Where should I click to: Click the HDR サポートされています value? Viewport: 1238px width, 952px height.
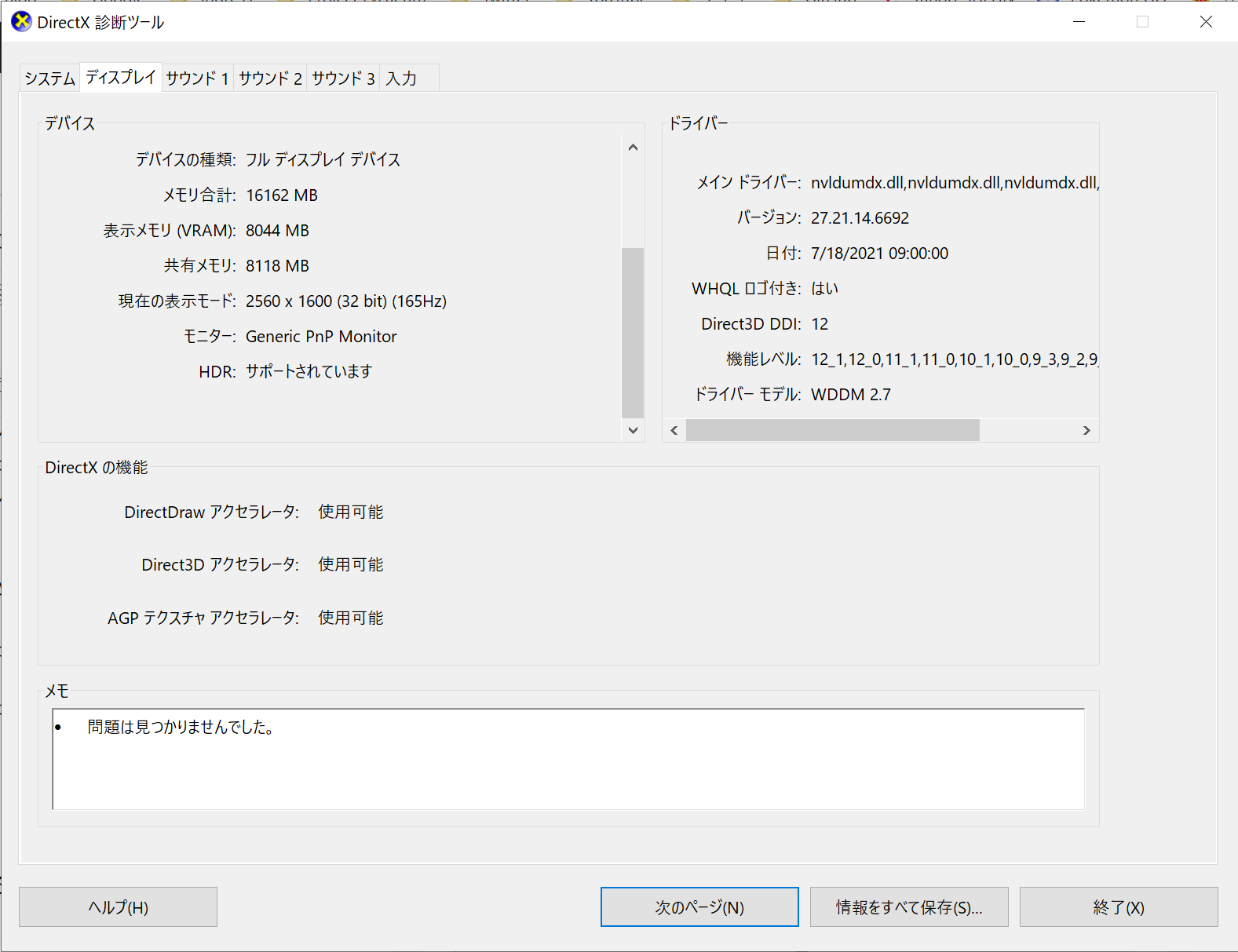tap(309, 371)
